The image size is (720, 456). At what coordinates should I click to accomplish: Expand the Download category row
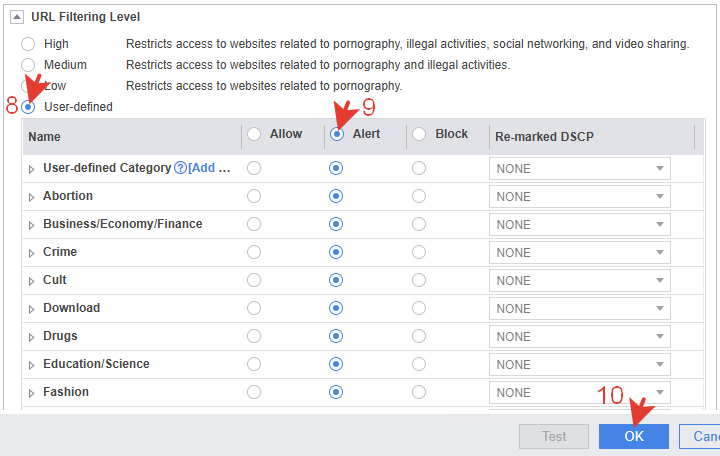click(32, 309)
